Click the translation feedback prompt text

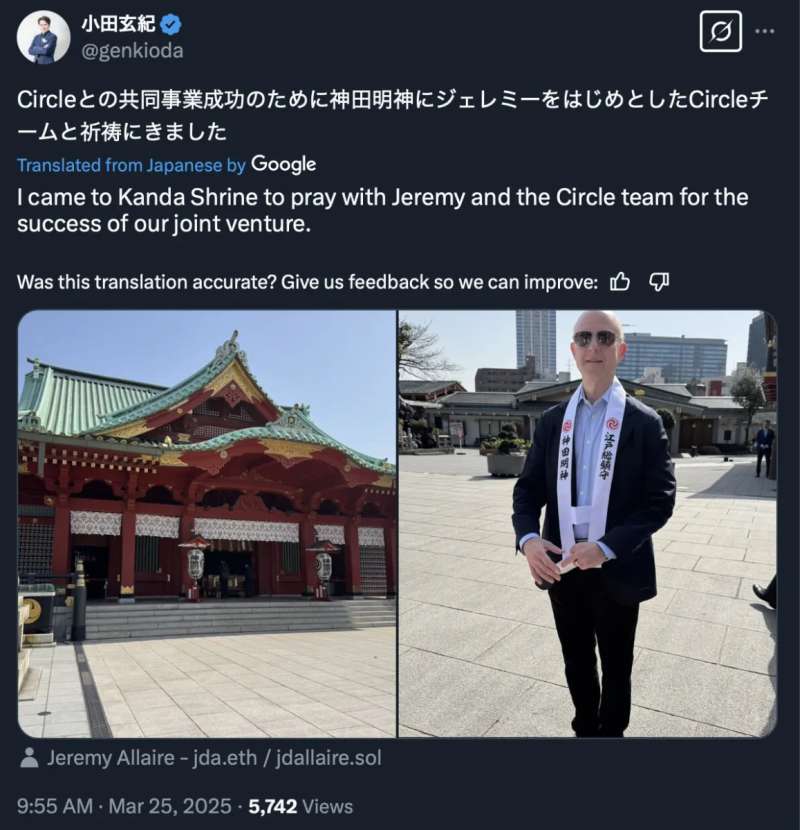coord(308,282)
